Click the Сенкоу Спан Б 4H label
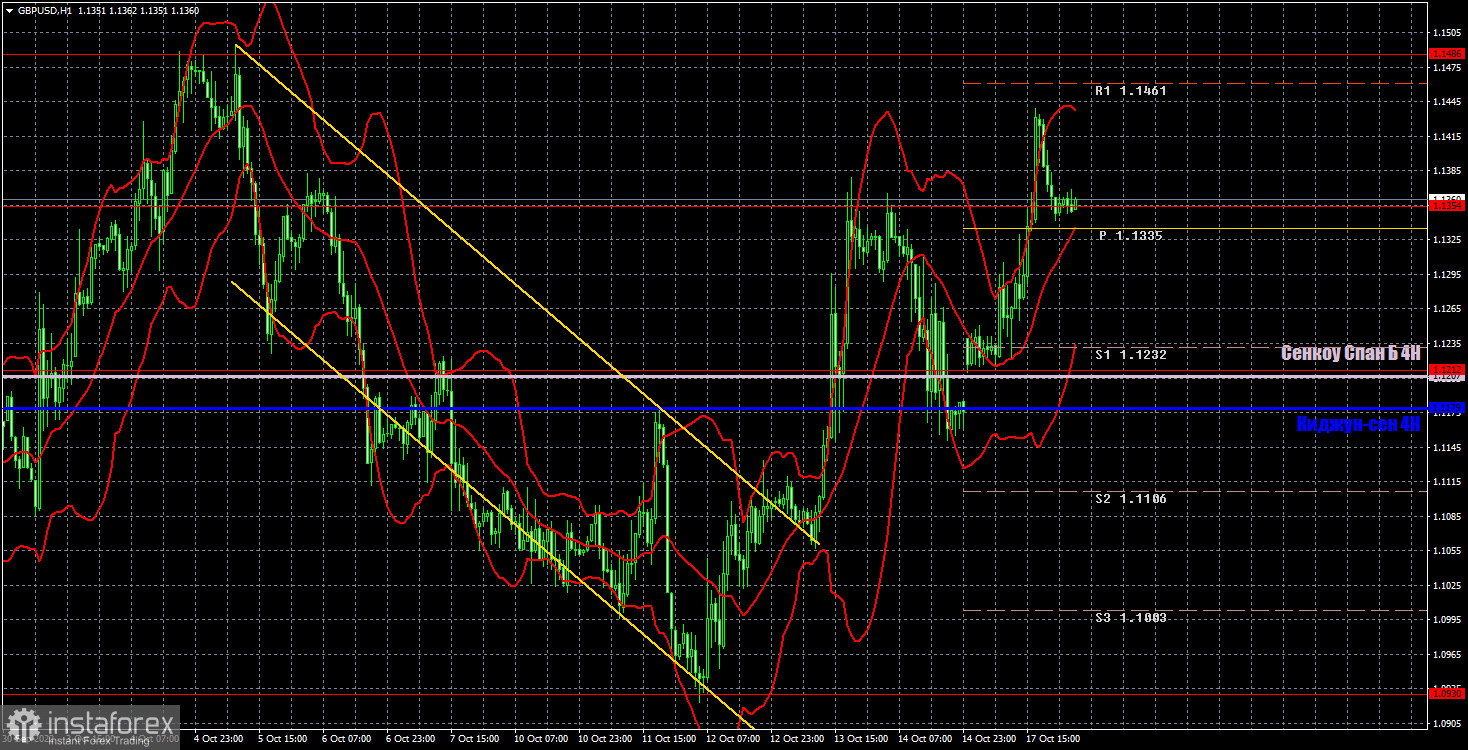The image size is (1468, 750). (1351, 353)
